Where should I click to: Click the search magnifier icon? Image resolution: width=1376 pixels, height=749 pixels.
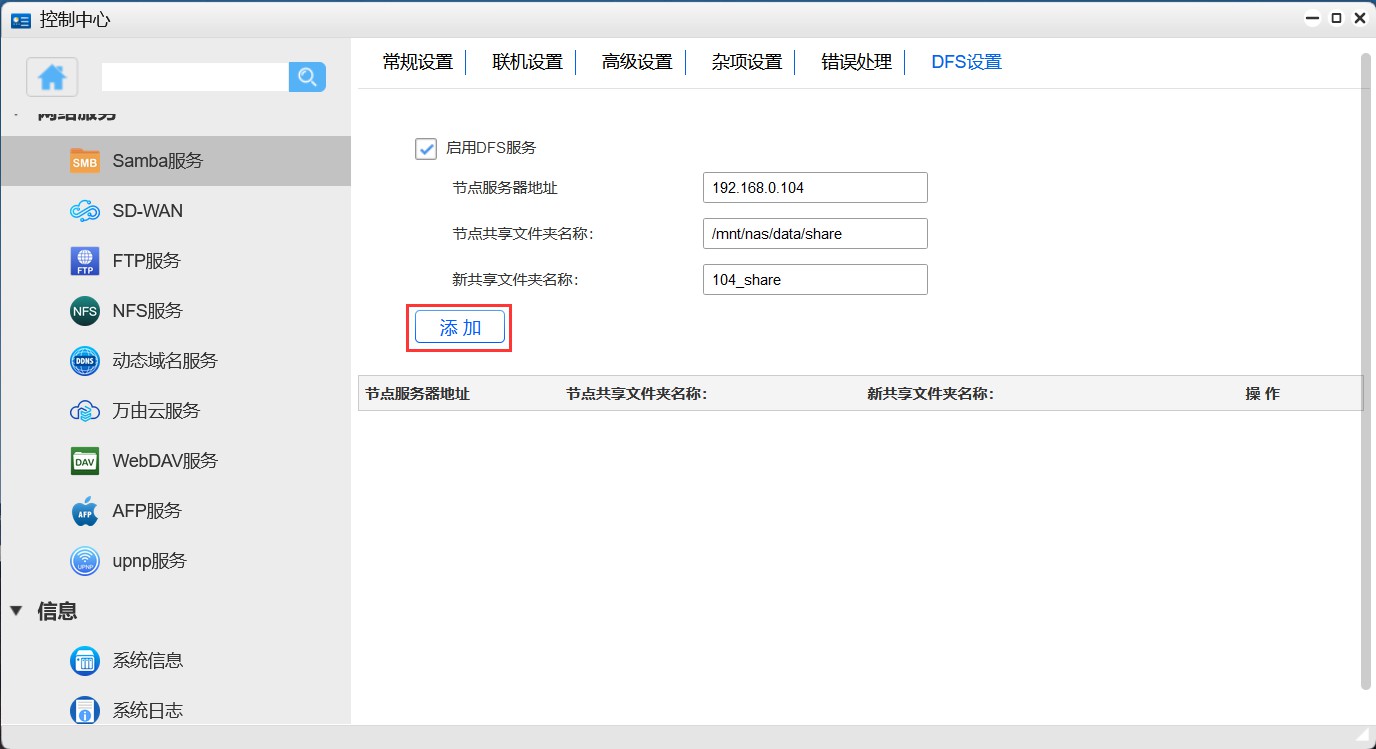tap(307, 77)
